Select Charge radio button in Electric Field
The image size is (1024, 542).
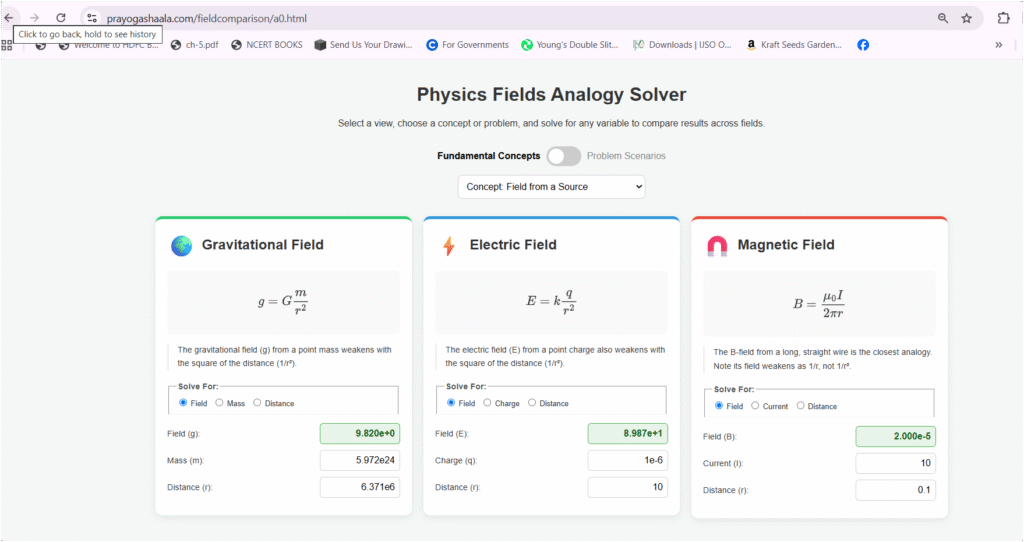[x=487, y=403]
